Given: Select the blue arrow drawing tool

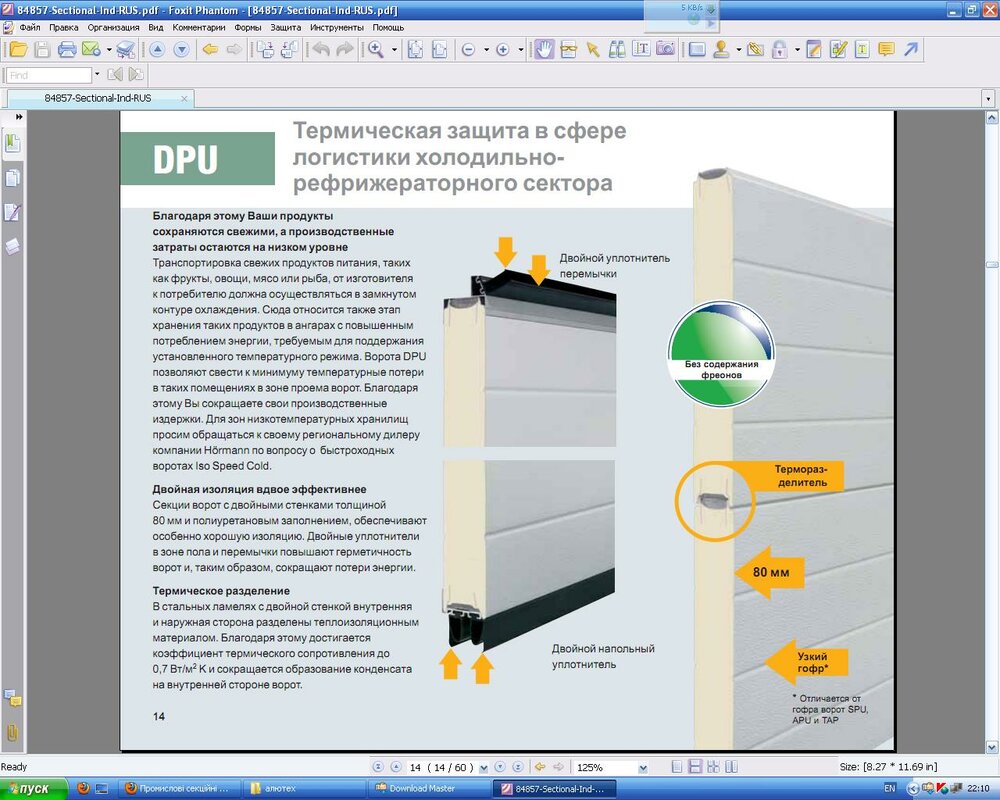Looking at the screenshot, I should coord(911,49).
